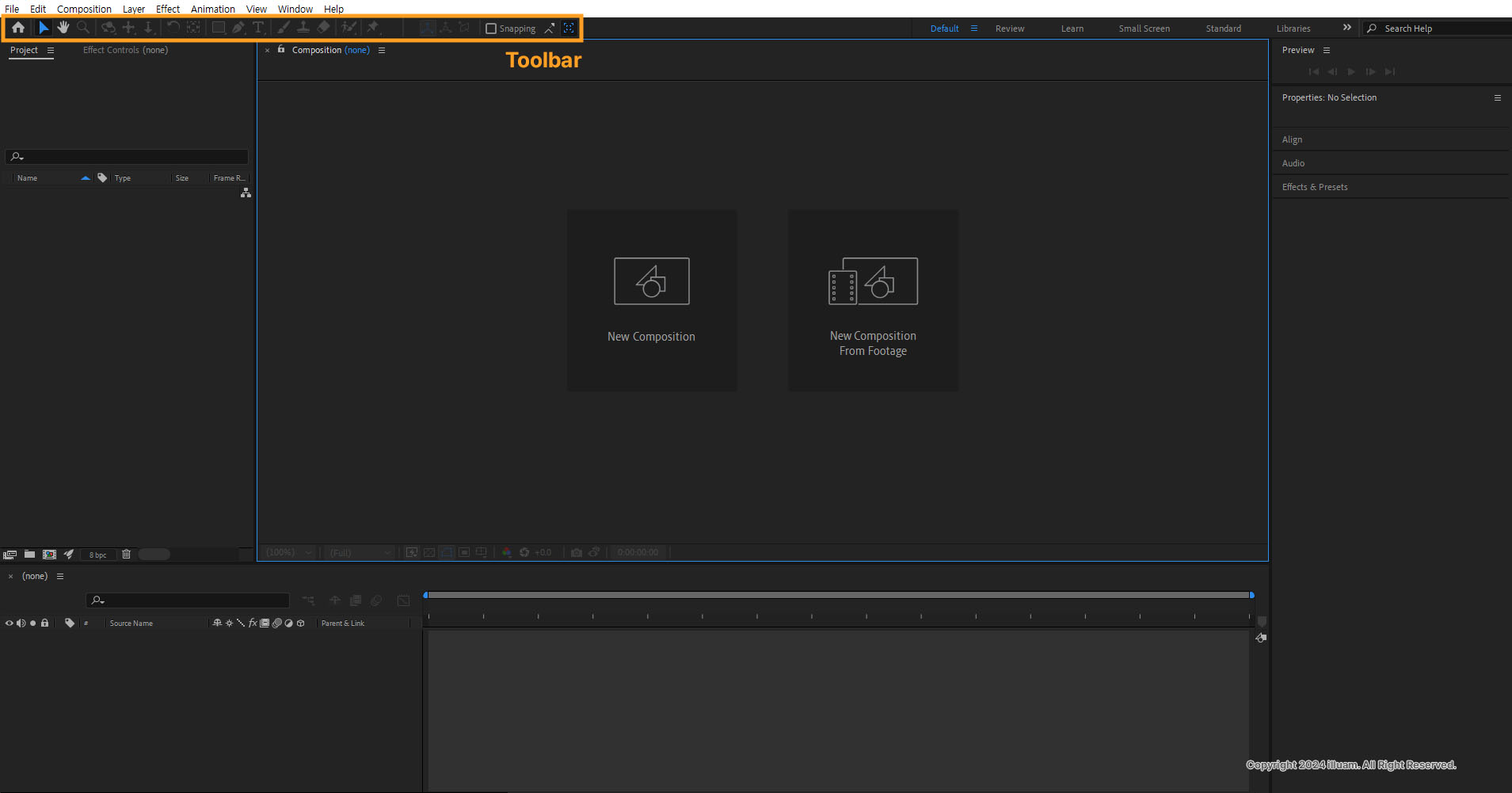Click the Play button in Preview panel

point(1351,71)
